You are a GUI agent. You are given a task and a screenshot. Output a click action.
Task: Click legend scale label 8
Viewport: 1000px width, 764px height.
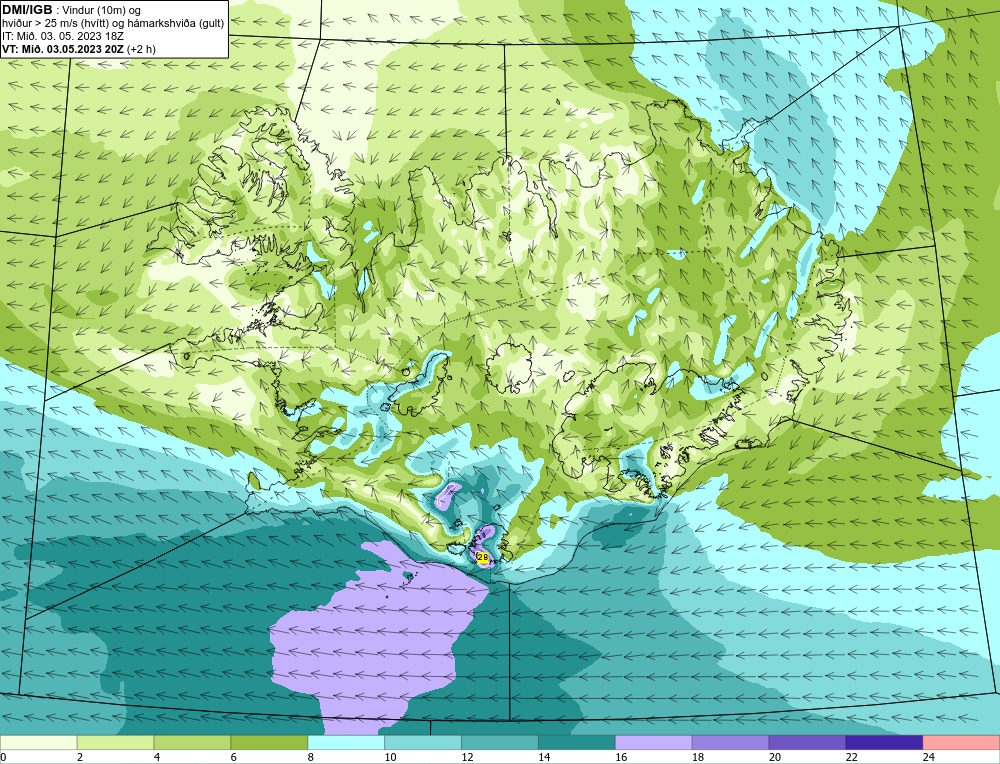click(312, 757)
